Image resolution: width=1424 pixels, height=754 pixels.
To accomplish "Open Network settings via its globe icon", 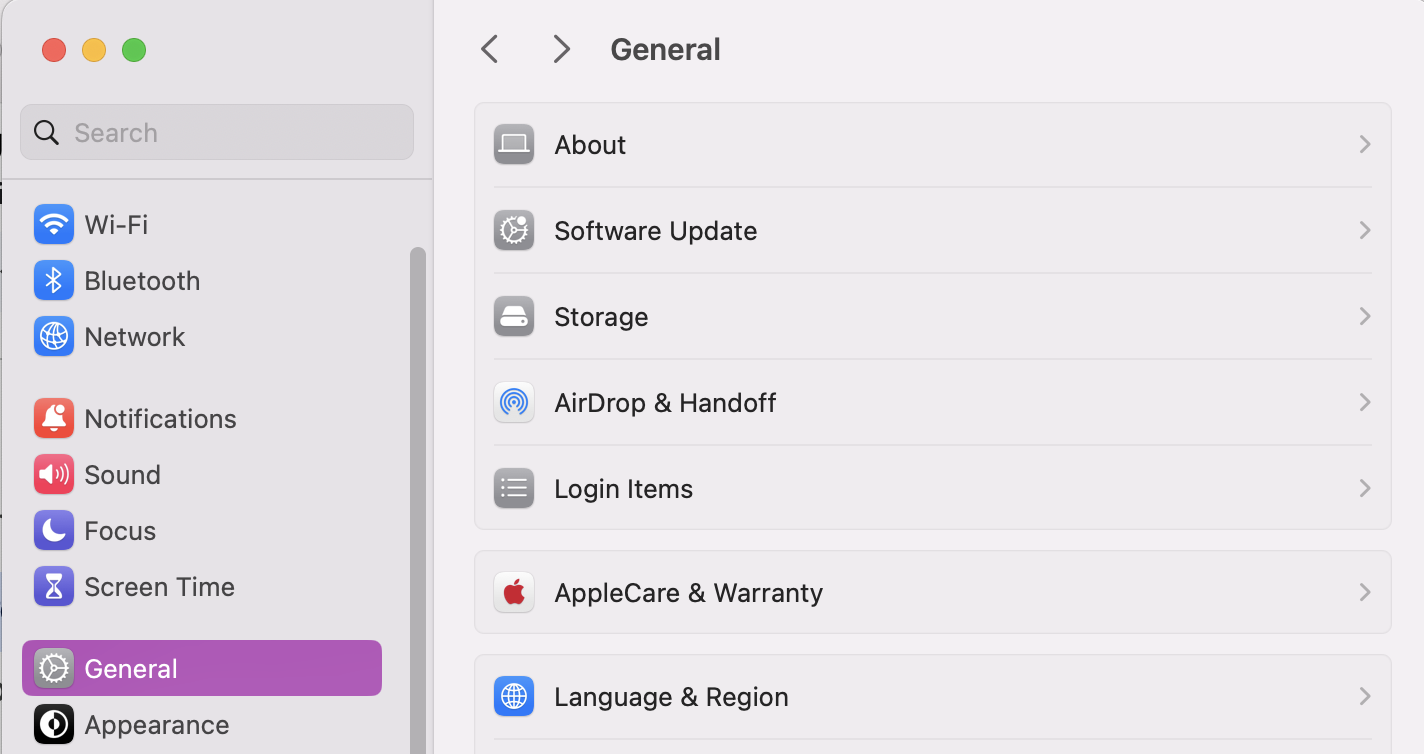I will tap(53, 336).
